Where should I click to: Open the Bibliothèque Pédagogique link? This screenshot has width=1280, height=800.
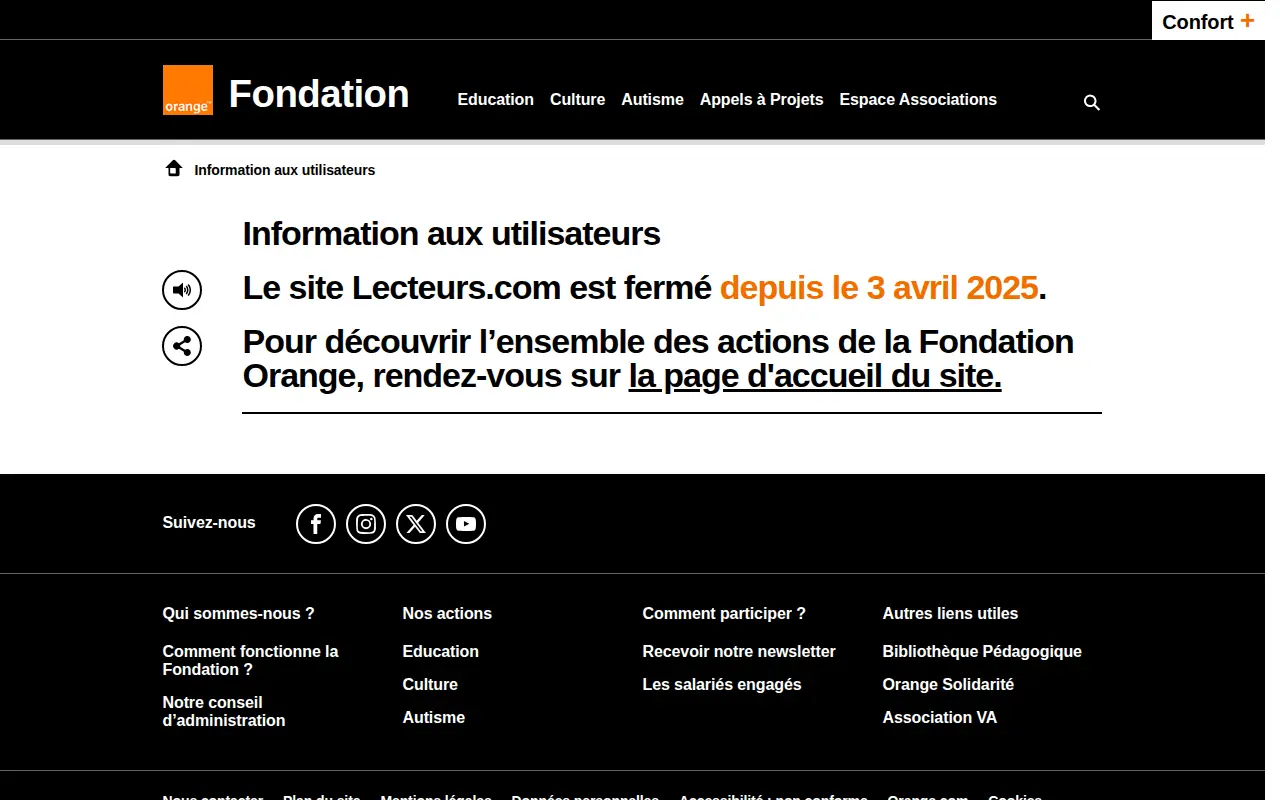click(x=982, y=651)
